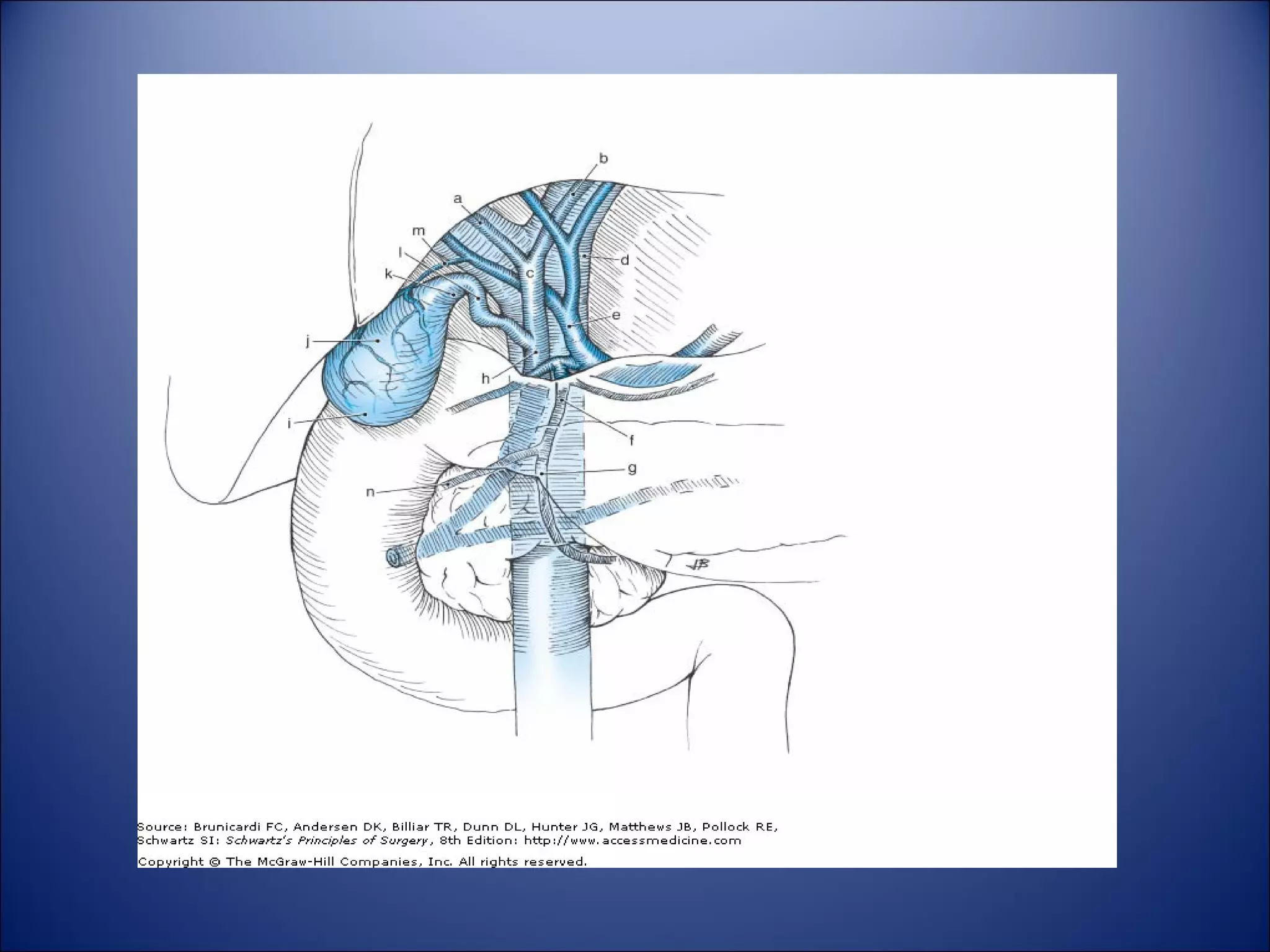Click the label letter 'm' on the diagram
The height and width of the screenshot is (952, 1270).
419,231
